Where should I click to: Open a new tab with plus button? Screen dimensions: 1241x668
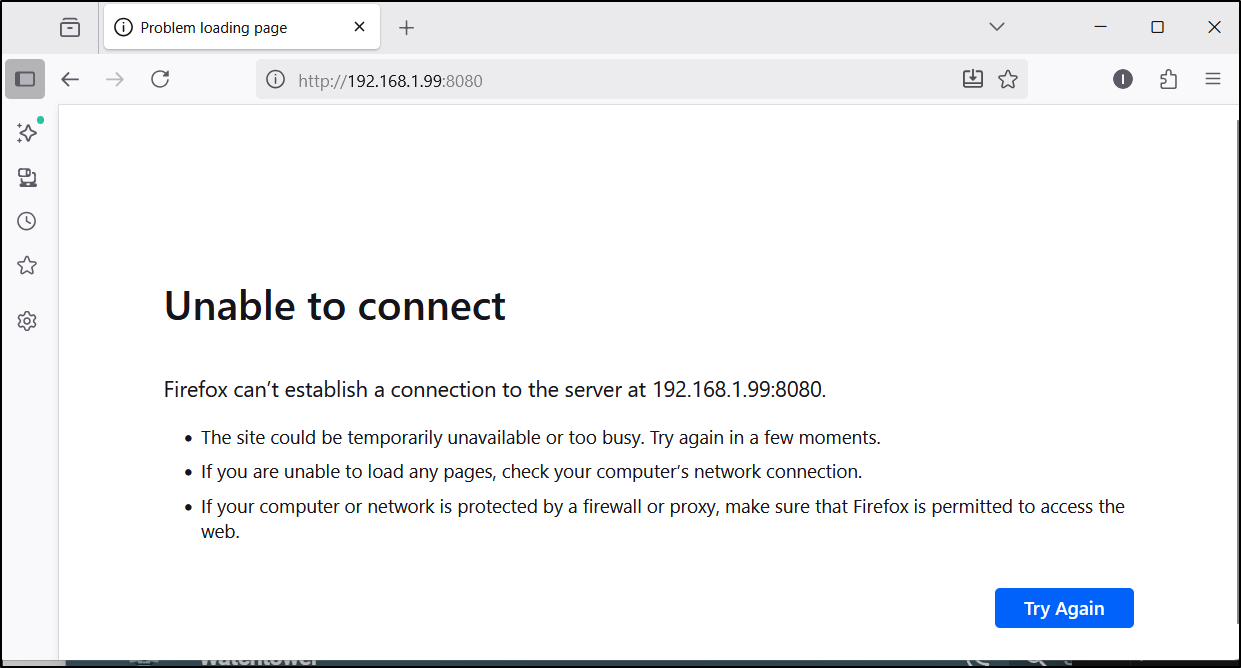[406, 28]
